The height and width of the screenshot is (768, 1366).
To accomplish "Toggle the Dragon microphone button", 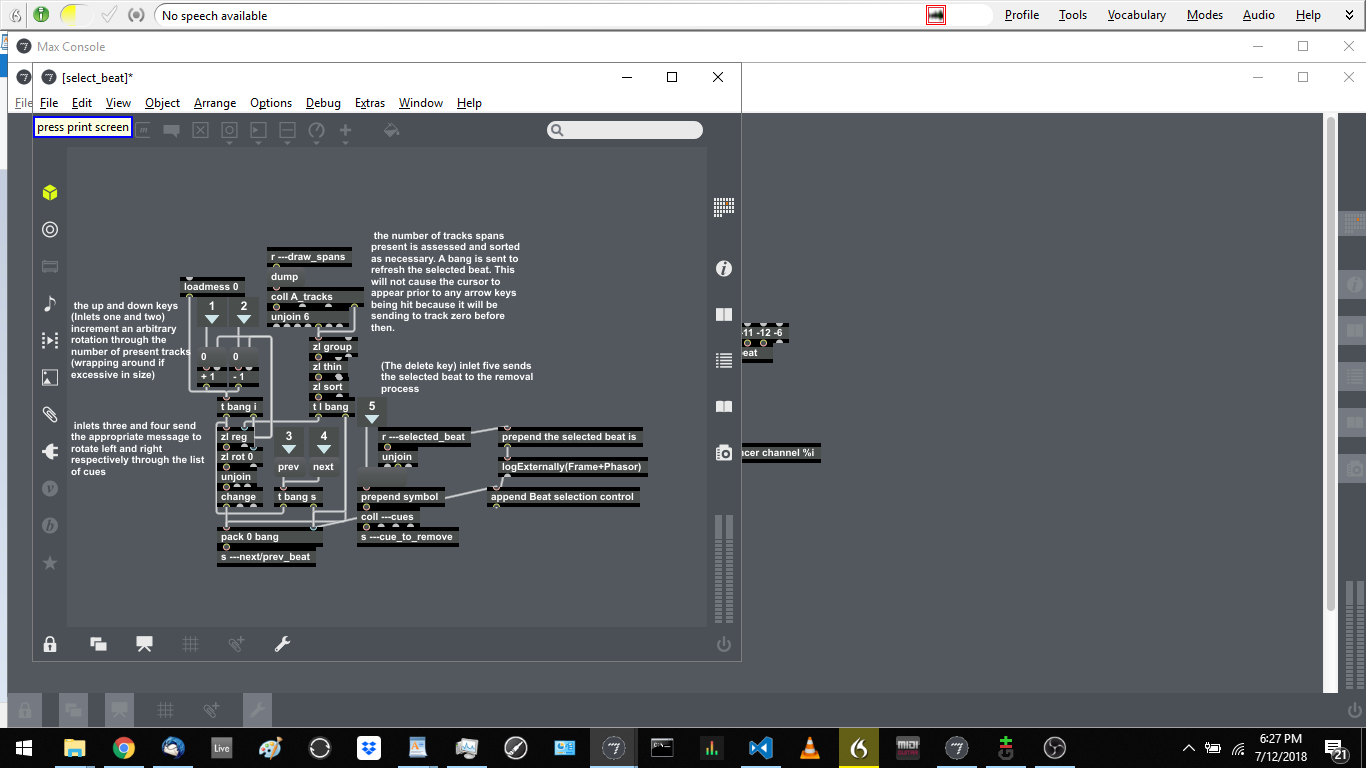I will coord(41,15).
